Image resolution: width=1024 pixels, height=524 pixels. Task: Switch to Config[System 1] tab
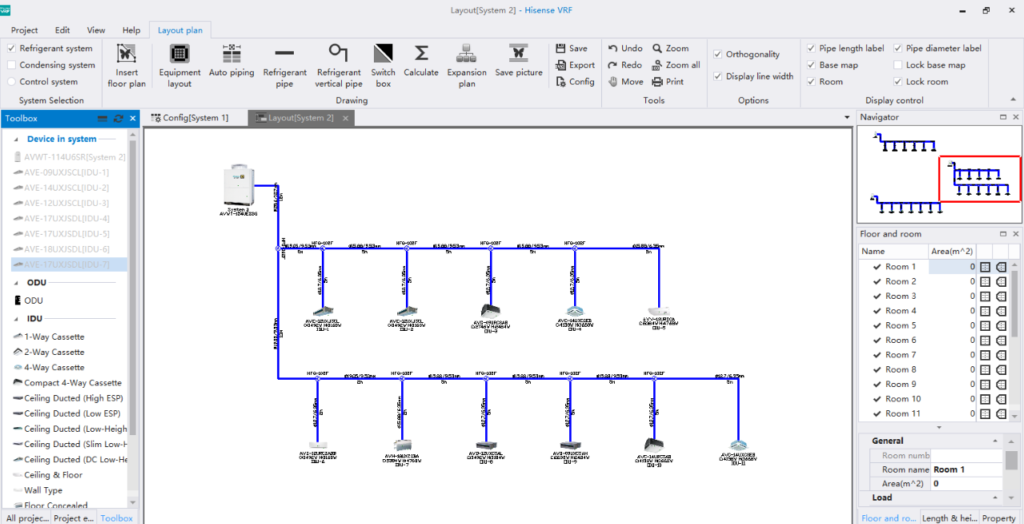pos(190,118)
